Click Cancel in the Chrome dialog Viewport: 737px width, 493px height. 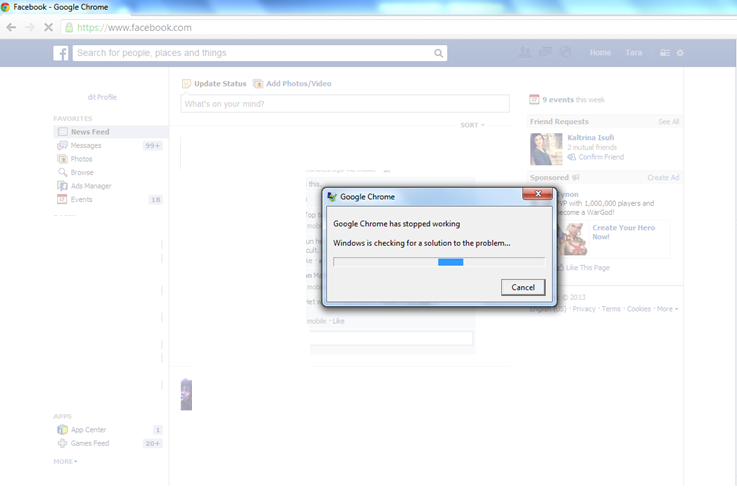point(523,287)
